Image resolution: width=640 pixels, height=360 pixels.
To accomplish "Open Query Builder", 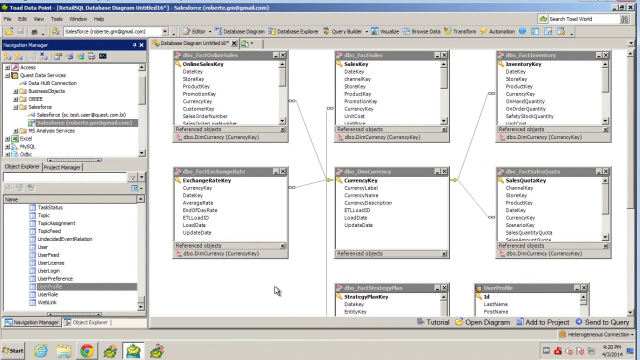I will click(x=342, y=31).
